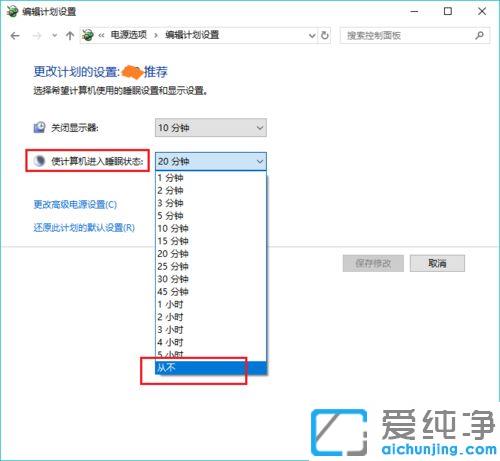Viewport: 500px width, 461px height.
Task: Collapse the sleep dropdown showing 20 分钟
Action: coord(211,161)
